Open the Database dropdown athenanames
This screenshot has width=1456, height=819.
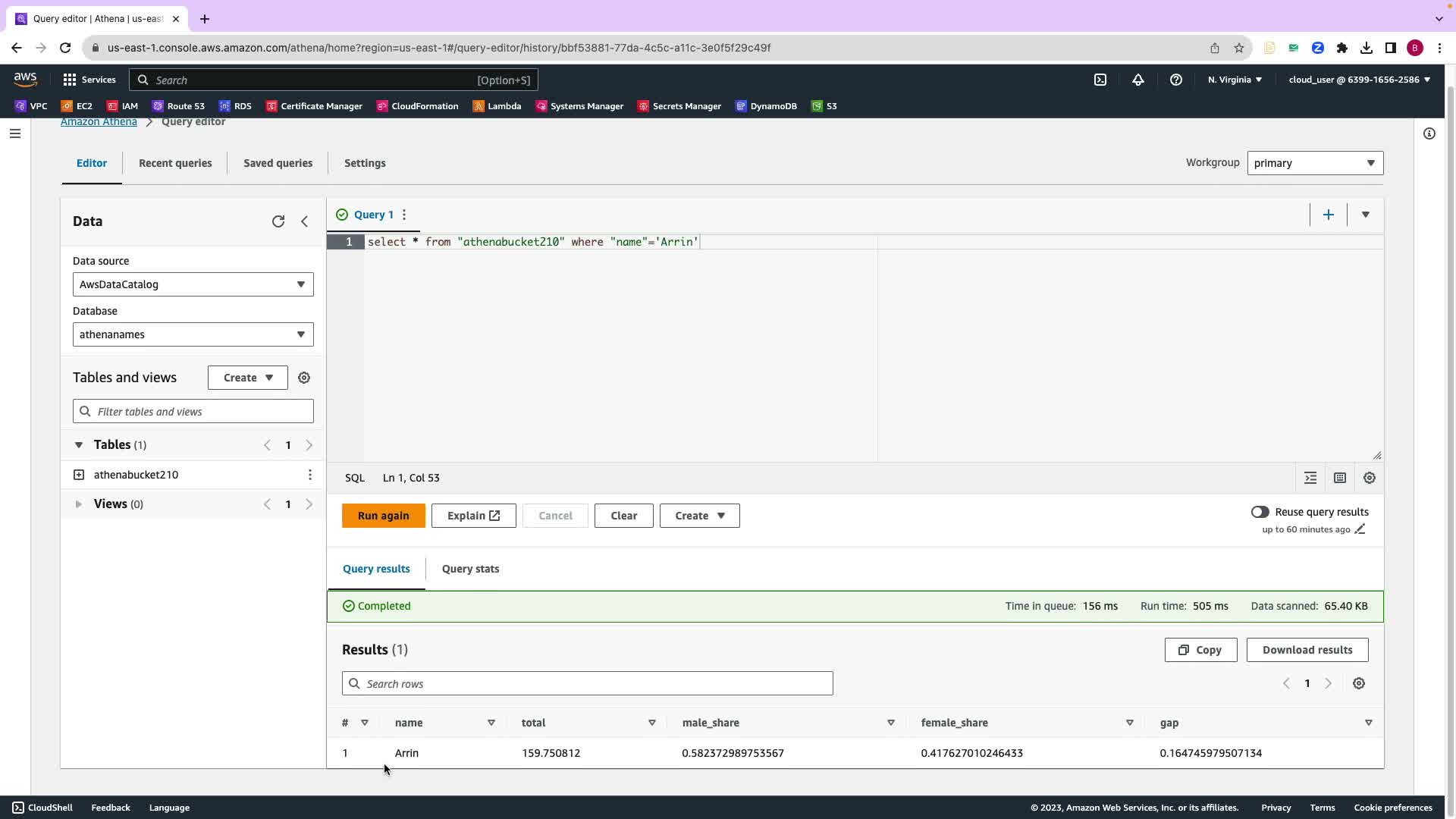click(x=193, y=334)
